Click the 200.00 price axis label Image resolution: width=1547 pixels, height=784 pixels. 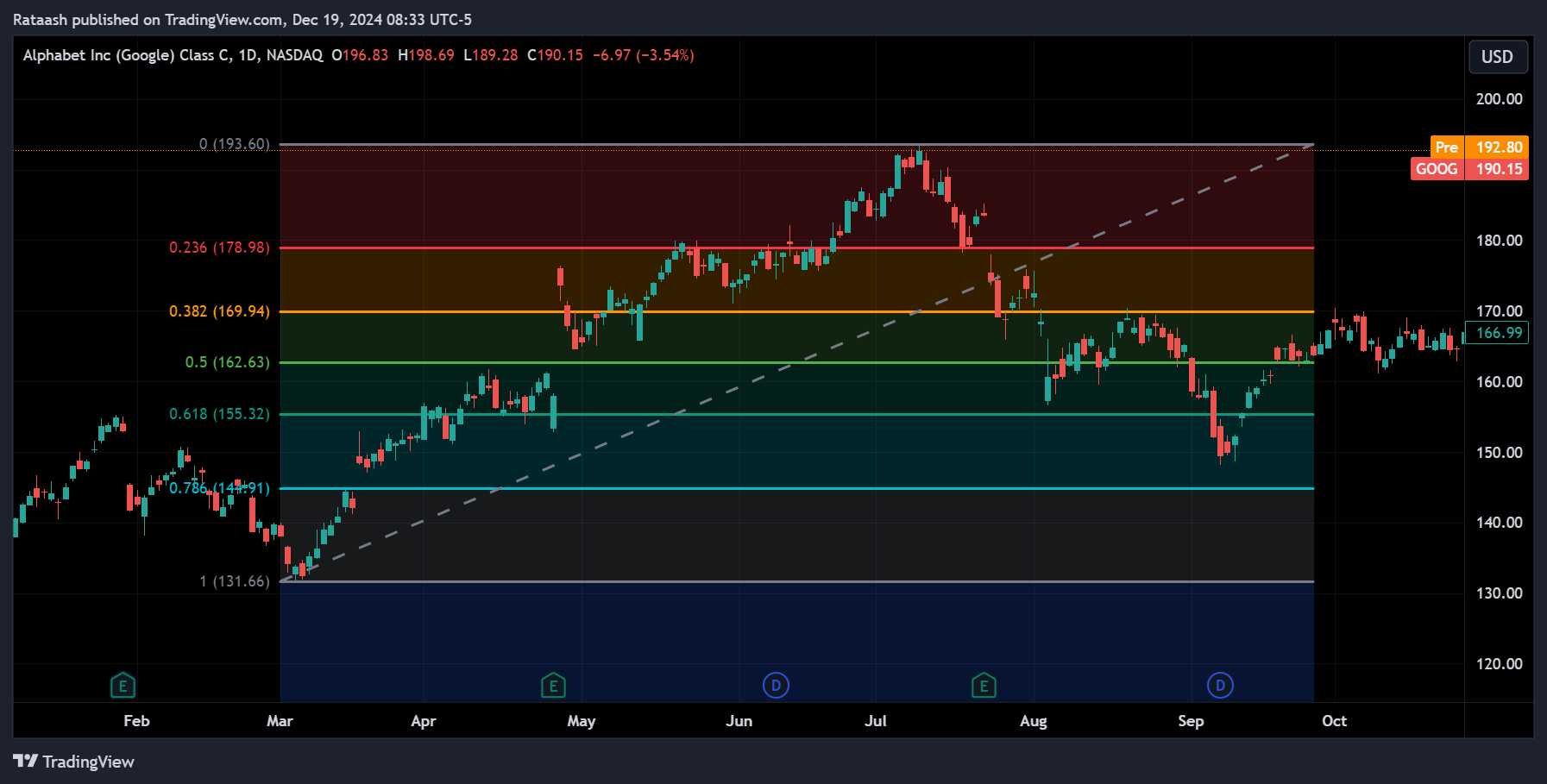pyautogui.click(x=1499, y=99)
